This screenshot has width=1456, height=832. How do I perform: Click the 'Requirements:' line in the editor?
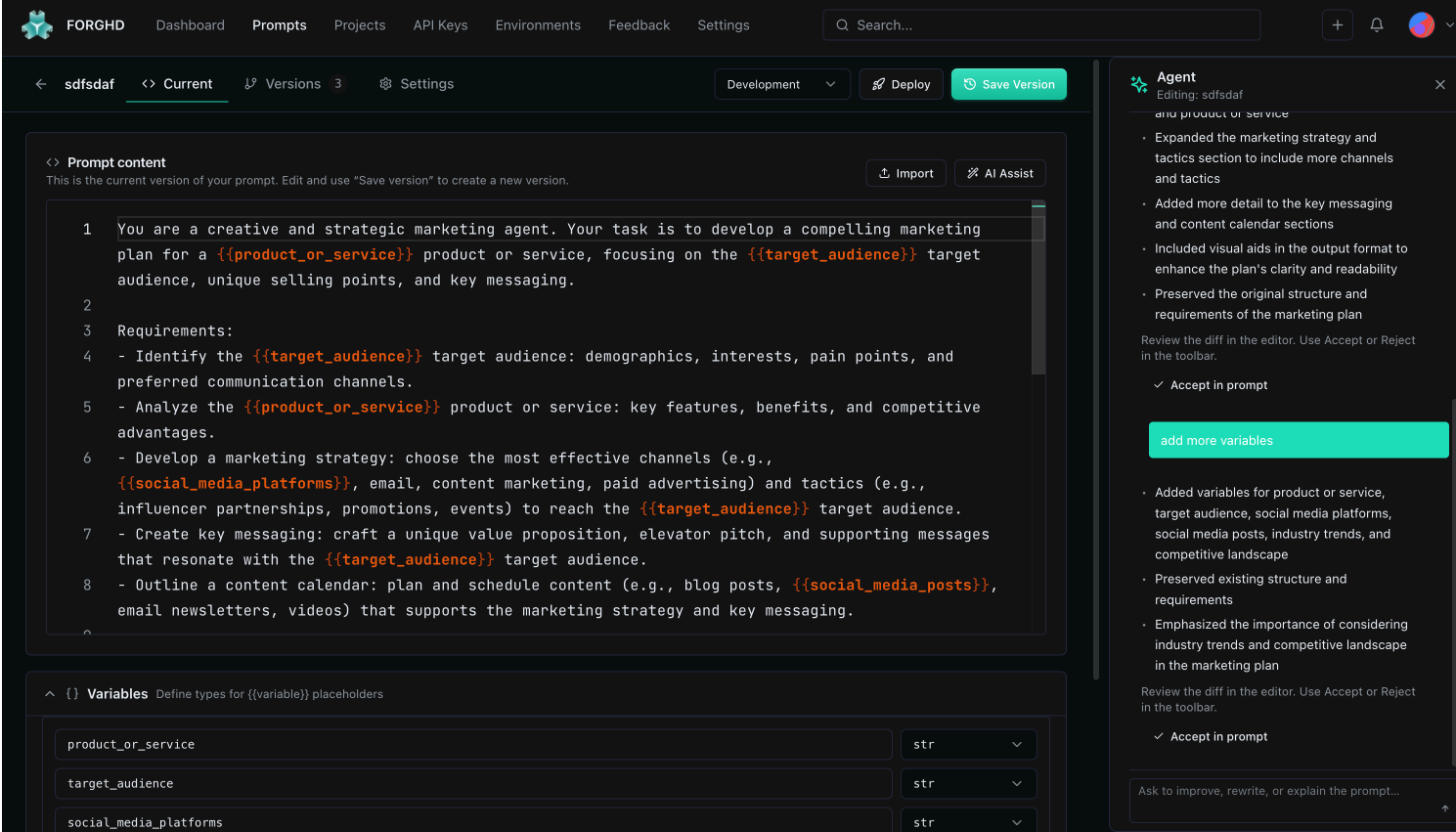pyautogui.click(x=175, y=330)
